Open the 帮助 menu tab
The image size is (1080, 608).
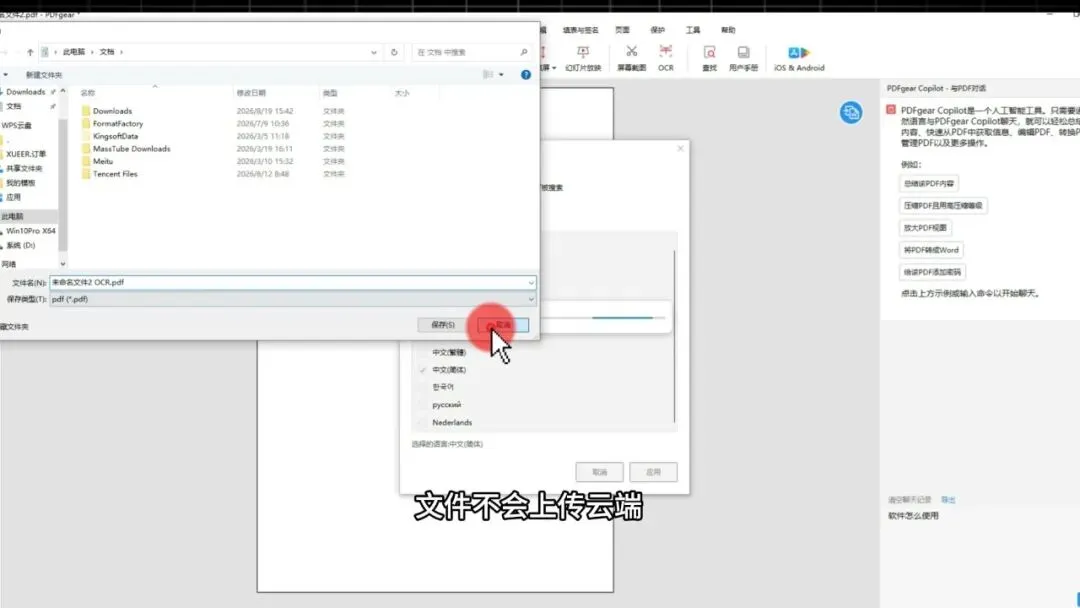[728, 30]
